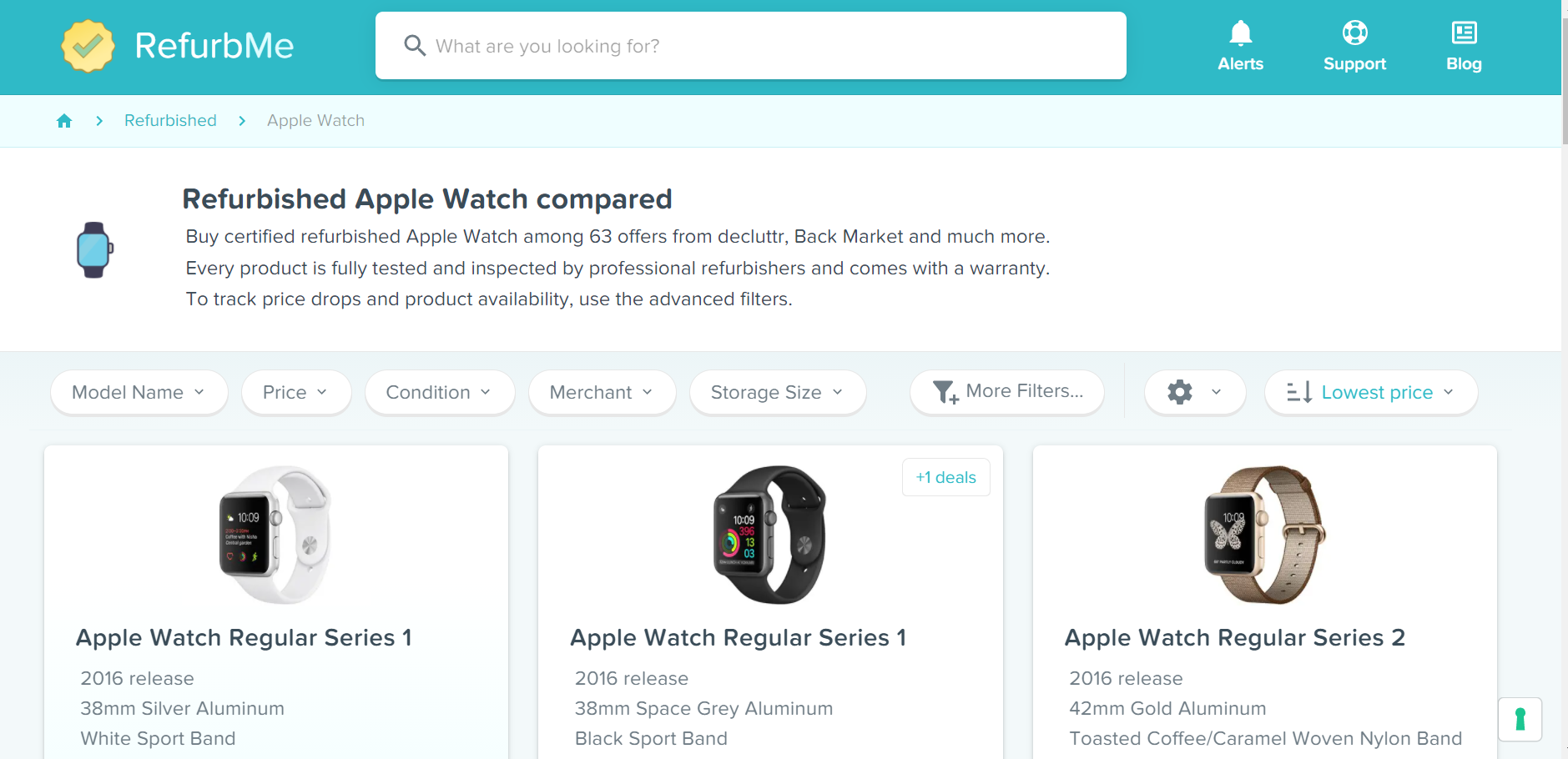
Task: Click the RefurbMe checkmark logo badge
Action: coord(88,46)
